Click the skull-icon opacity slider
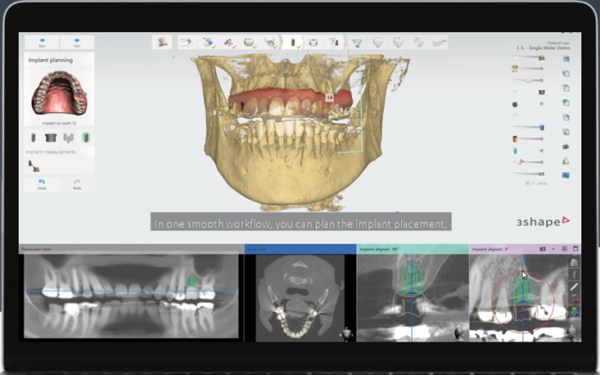 coord(528,68)
